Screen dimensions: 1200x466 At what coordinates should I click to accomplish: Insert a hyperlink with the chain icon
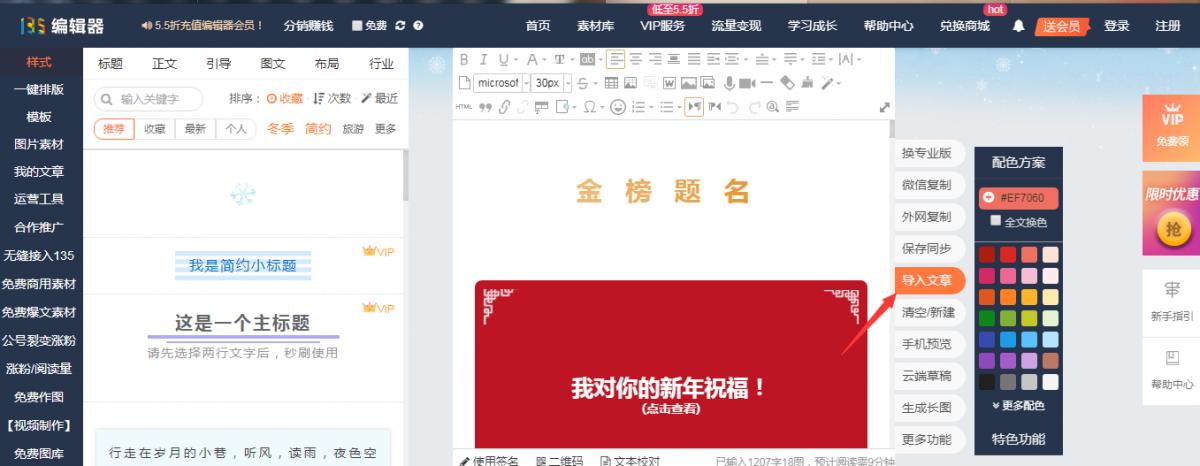pos(505,107)
